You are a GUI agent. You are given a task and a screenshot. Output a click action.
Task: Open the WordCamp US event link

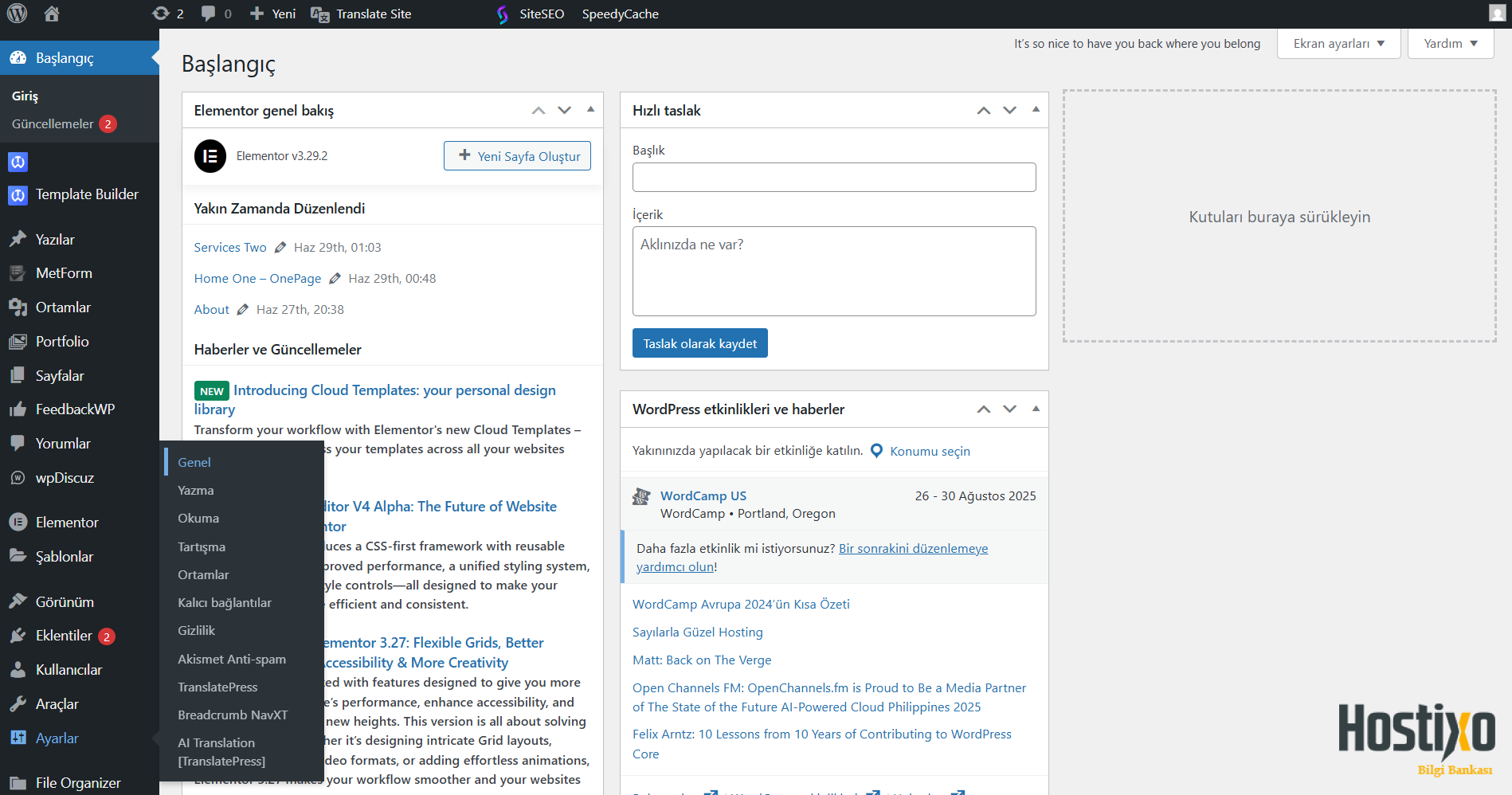pyautogui.click(x=703, y=495)
